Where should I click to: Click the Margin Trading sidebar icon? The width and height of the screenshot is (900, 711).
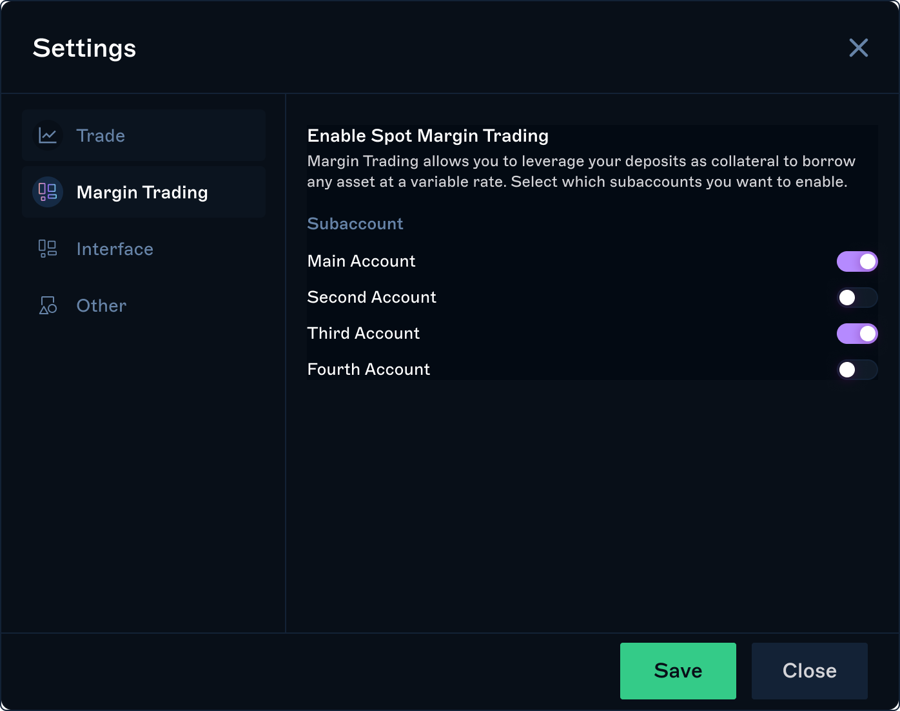point(47,192)
